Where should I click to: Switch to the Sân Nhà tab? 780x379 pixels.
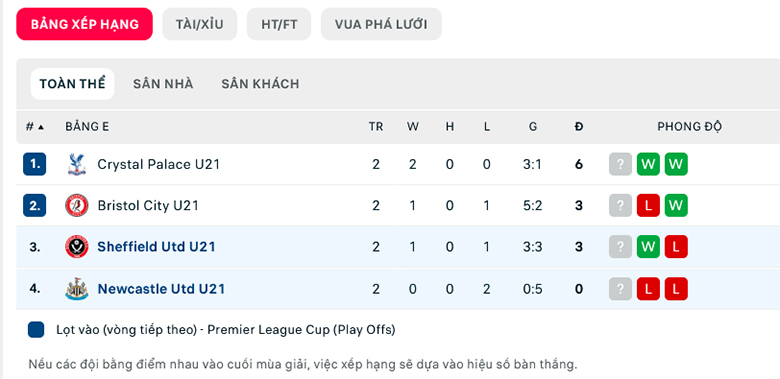[x=163, y=84]
